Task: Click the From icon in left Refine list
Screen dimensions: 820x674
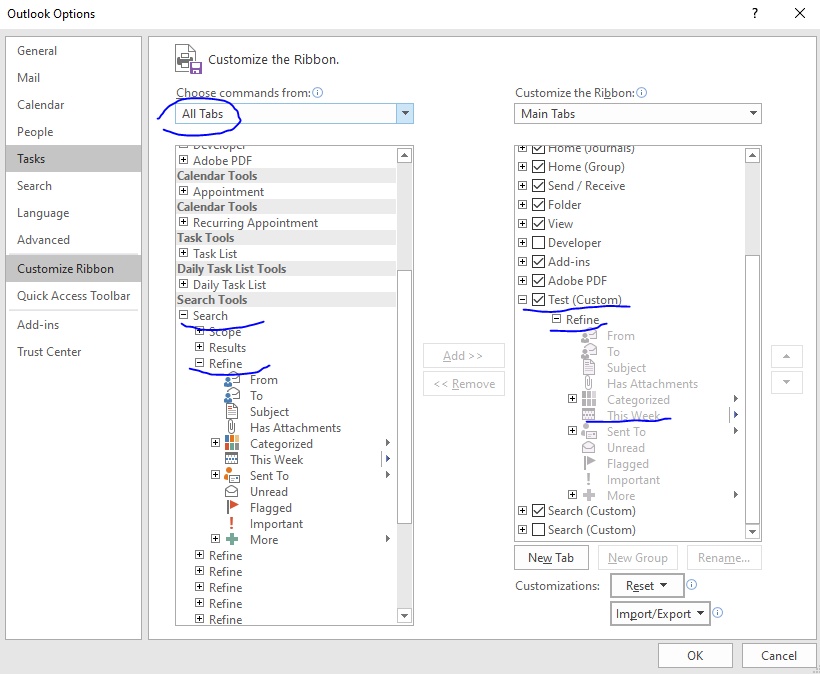Action: [232, 380]
